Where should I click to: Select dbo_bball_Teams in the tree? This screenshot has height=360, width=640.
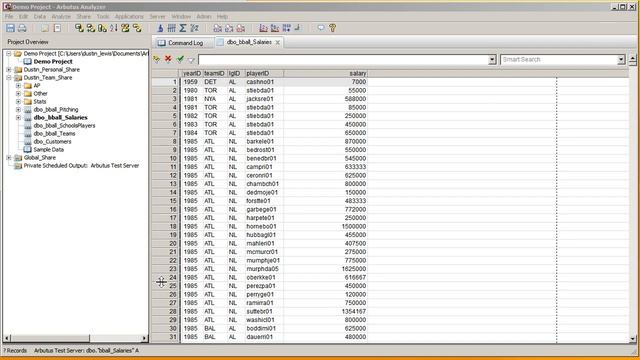pyautogui.click(x=54, y=133)
